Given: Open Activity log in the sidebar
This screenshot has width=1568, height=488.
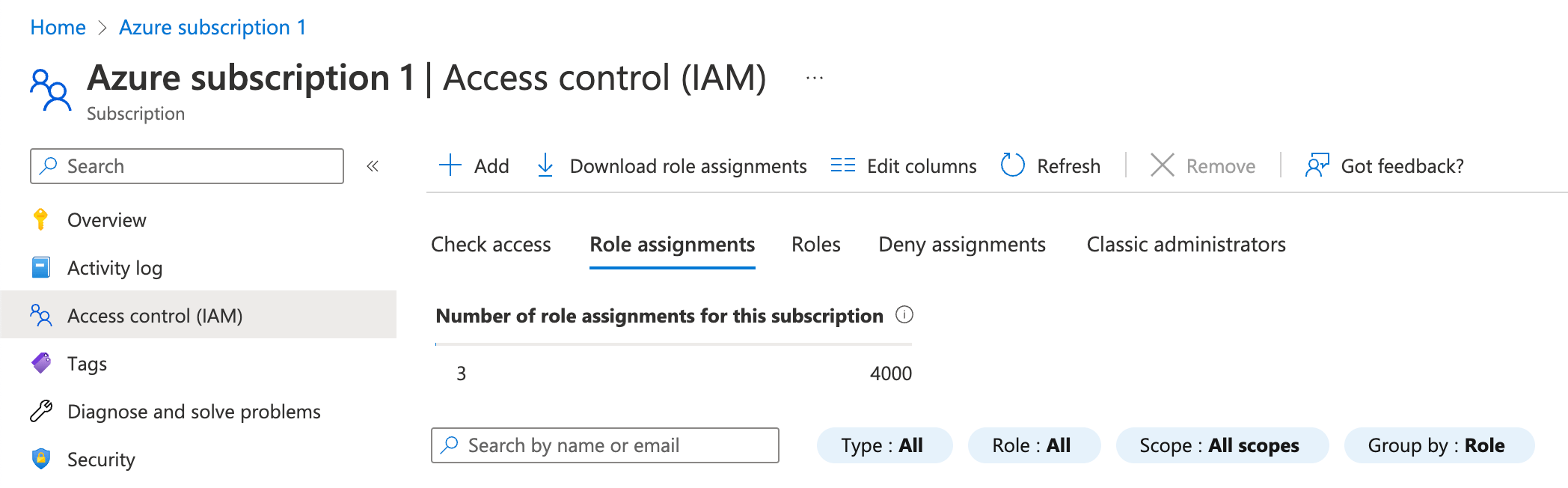Looking at the screenshot, I should 114,268.
